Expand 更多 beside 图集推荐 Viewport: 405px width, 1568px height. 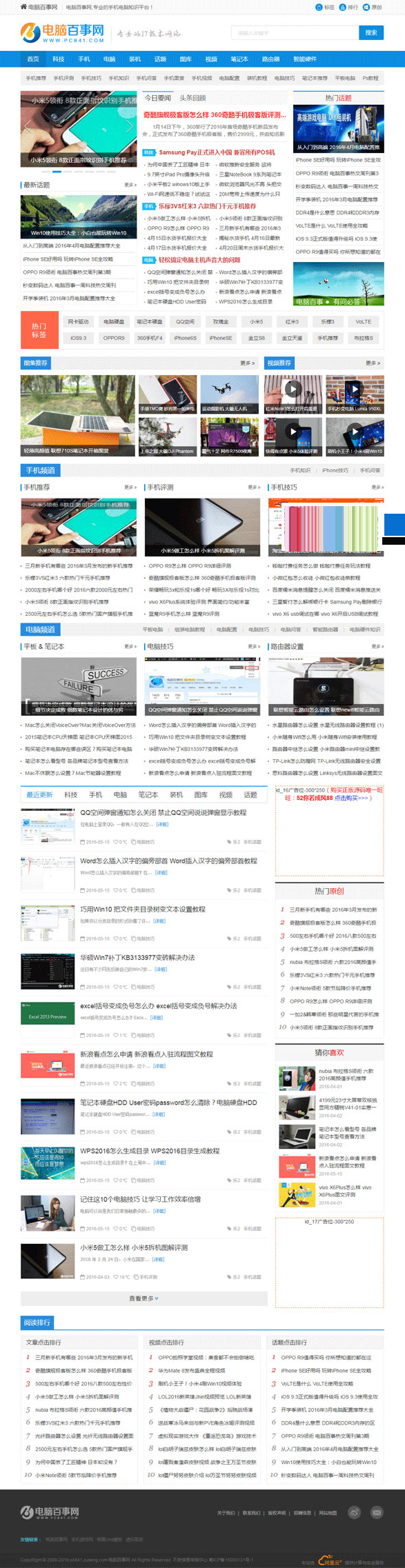[x=248, y=363]
